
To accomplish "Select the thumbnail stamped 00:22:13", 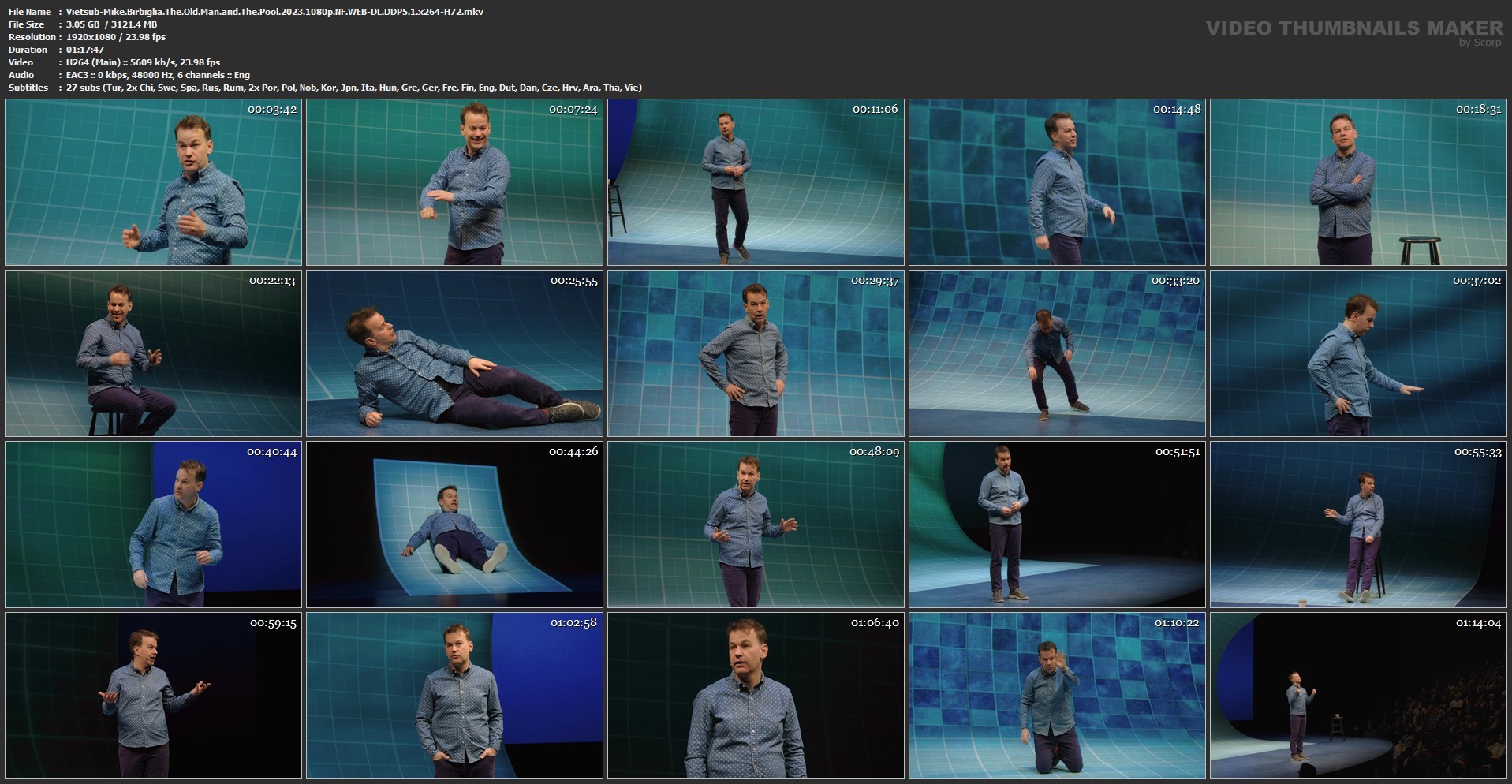I will [154, 353].
